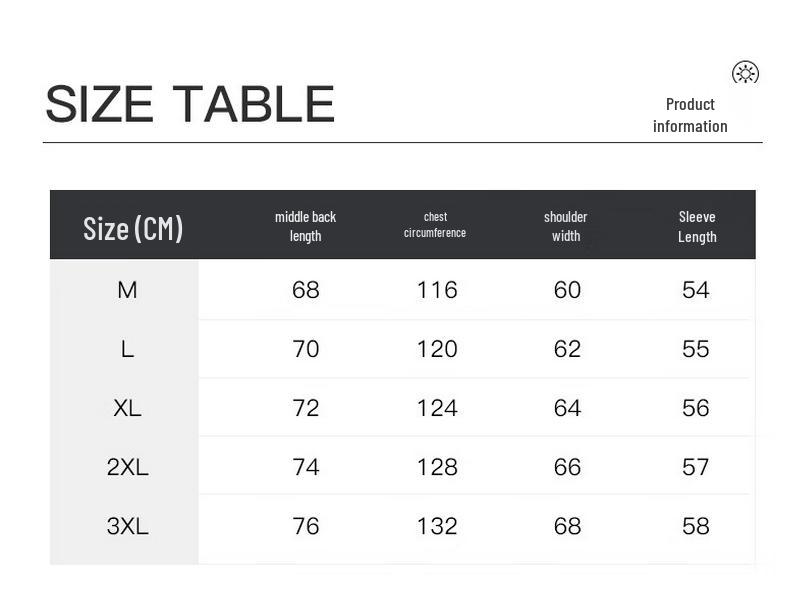Click the Sleeve Length column header
This screenshot has height=604, width=805.
tap(697, 226)
